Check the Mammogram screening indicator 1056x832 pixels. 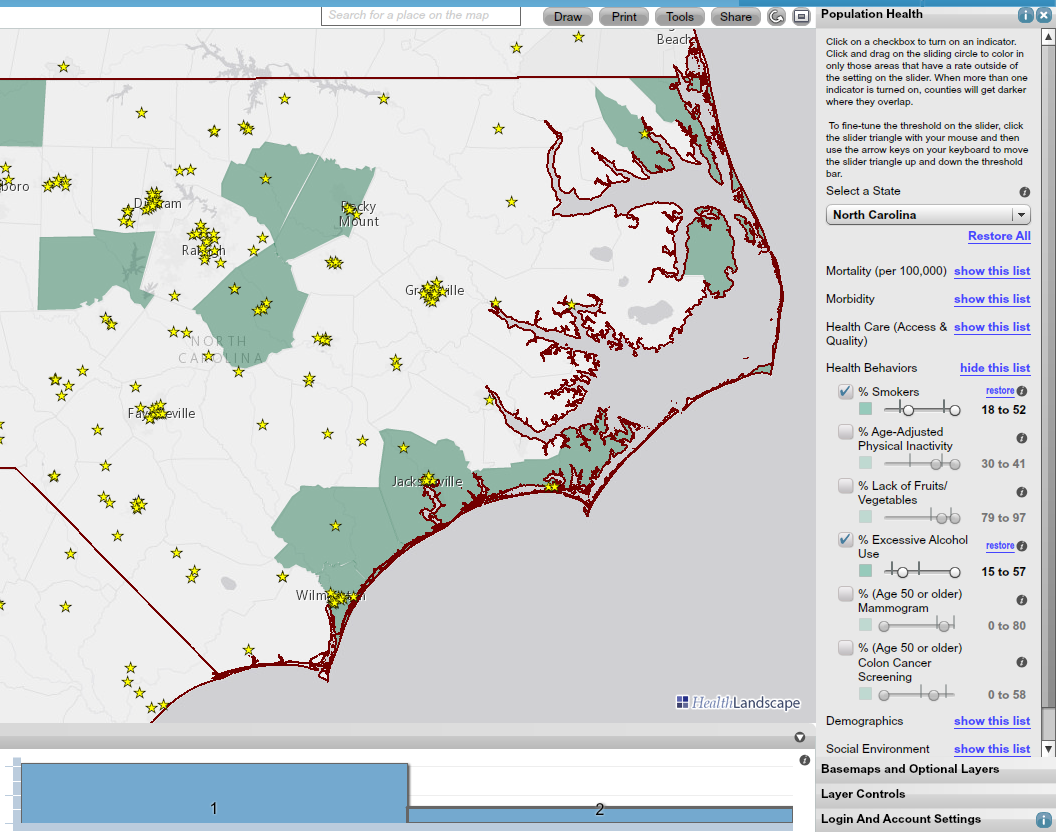845,594
